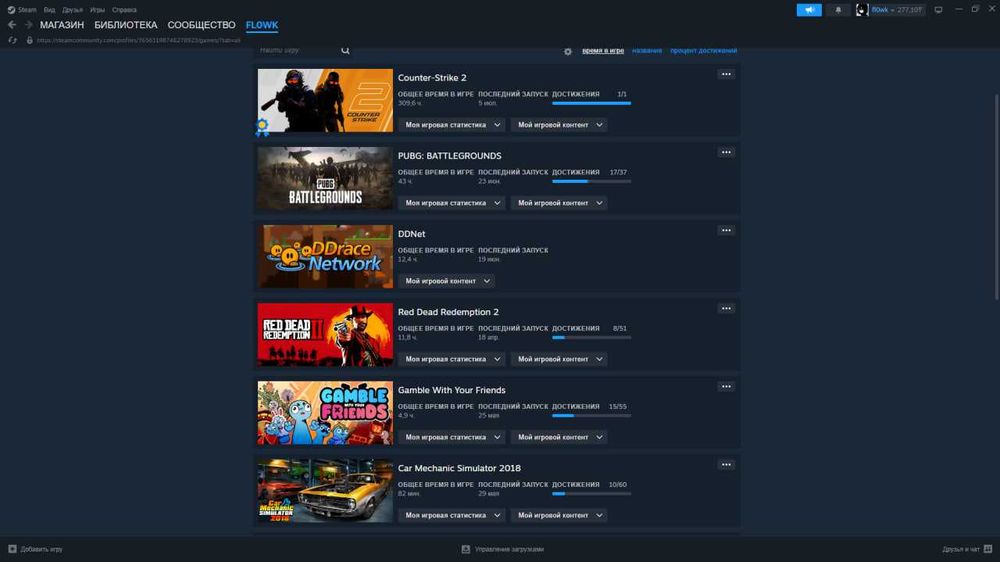Toggle Big Picture mode monitor icon

[x=938, y=10]
